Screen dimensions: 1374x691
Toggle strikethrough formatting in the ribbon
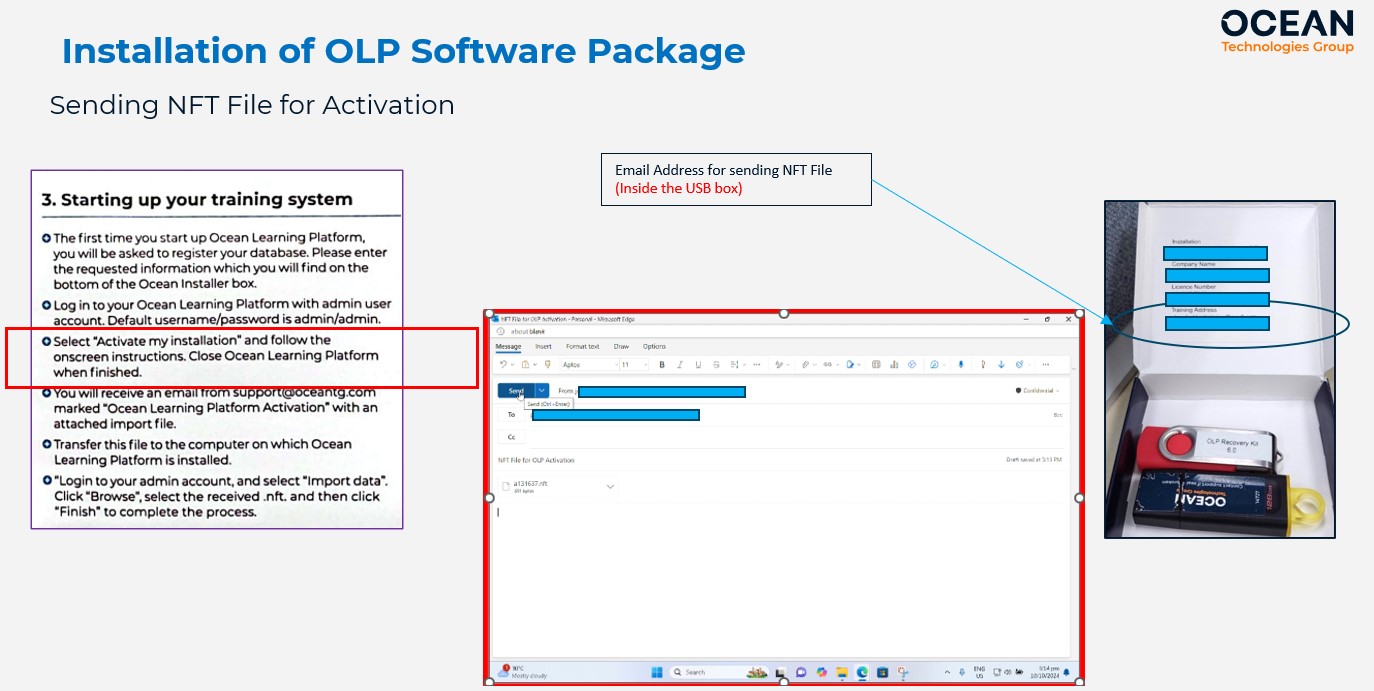(x=716, y=365)
